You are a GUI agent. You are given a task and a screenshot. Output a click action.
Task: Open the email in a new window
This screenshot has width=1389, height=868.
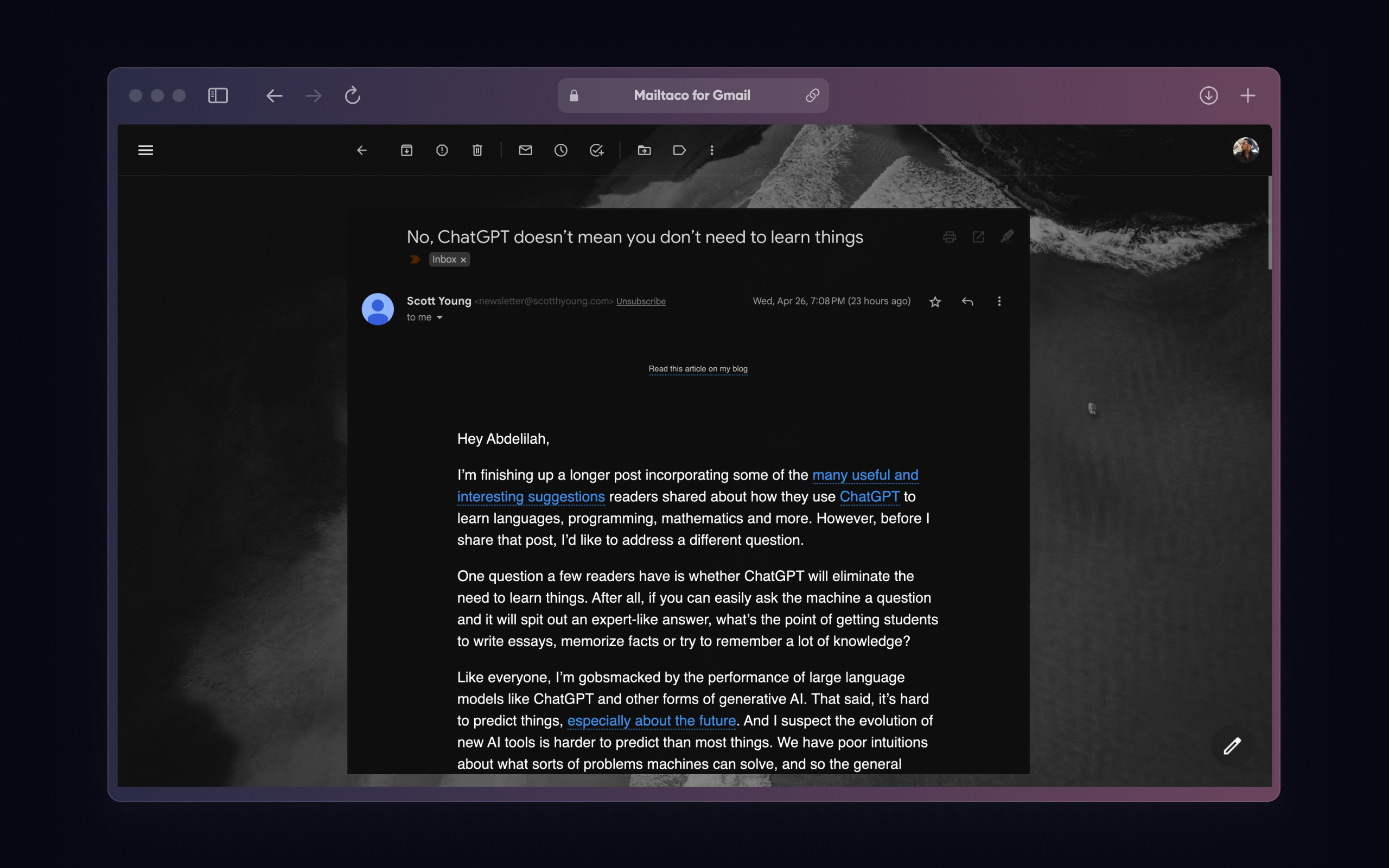[x=979, y=237]
